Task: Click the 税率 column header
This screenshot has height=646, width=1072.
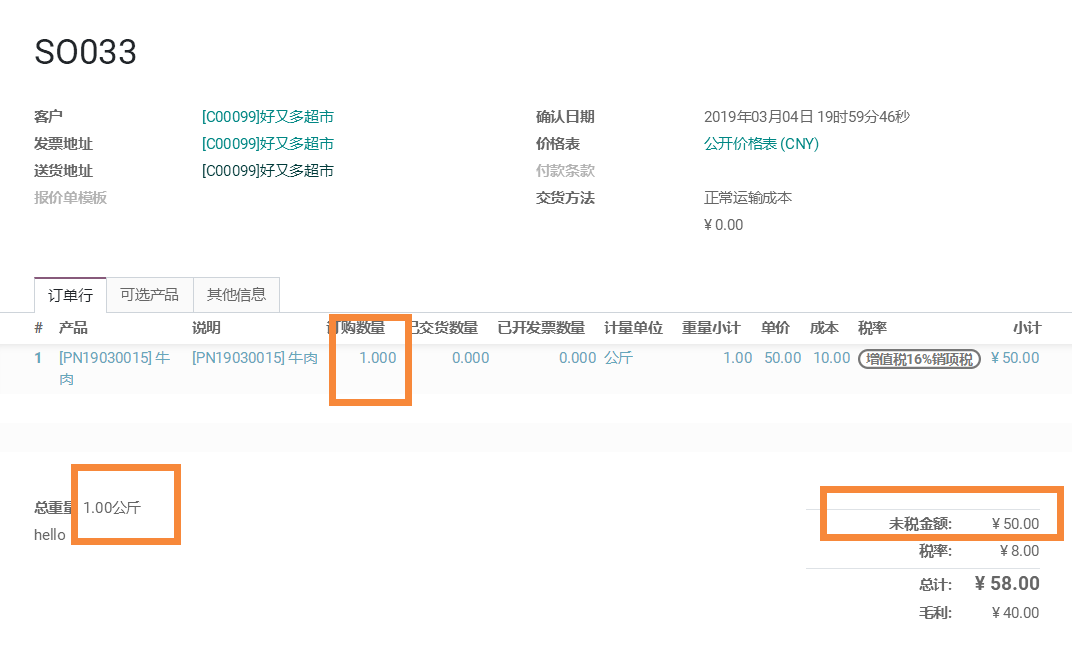Action: [x=872, y=328]
